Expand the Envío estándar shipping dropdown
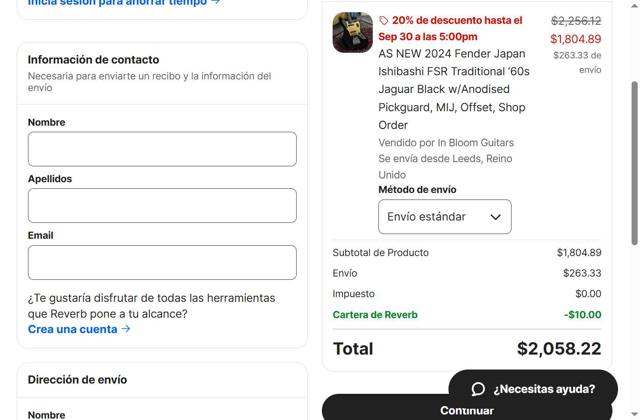The width and height of the screenshot is (640, 420). pos(444,217)
